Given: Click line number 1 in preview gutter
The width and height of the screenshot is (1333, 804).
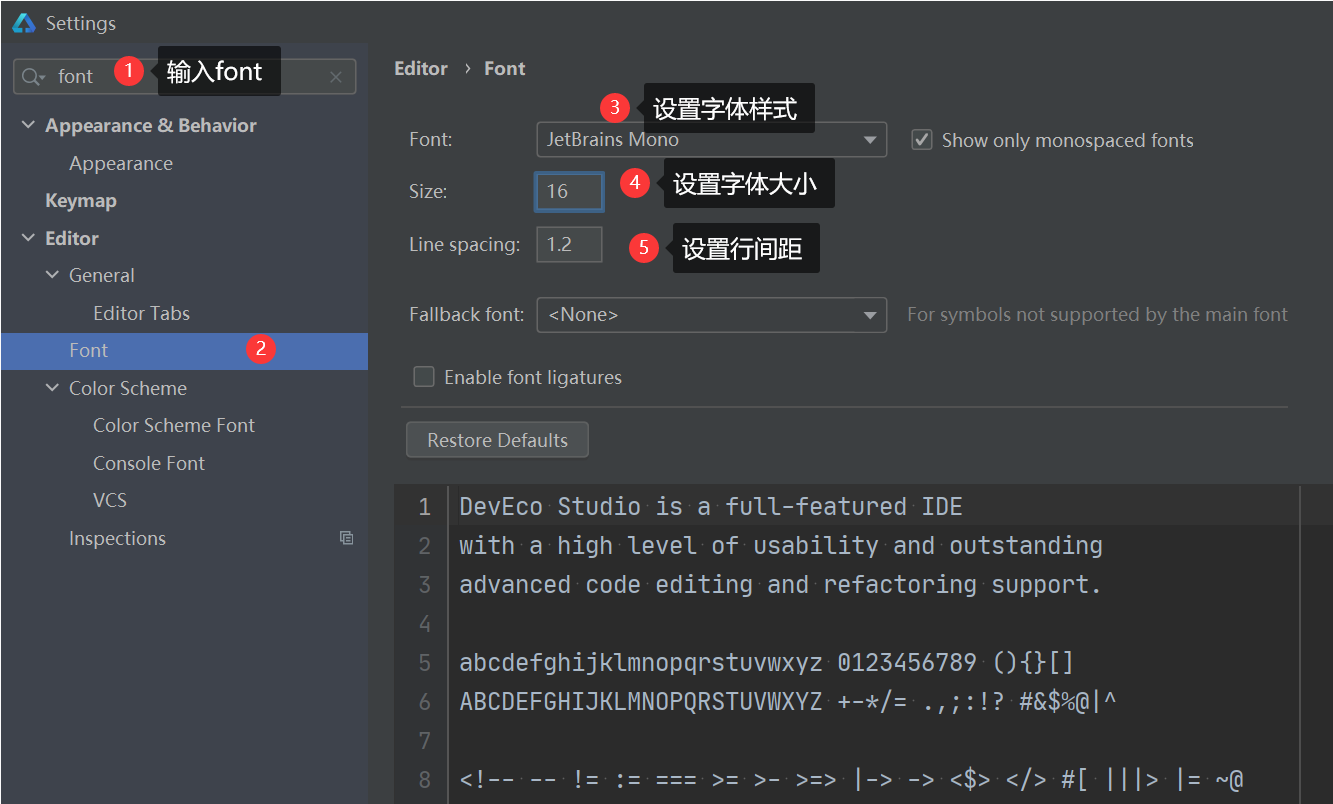Looking at the screenshot, I should (424, 507).
